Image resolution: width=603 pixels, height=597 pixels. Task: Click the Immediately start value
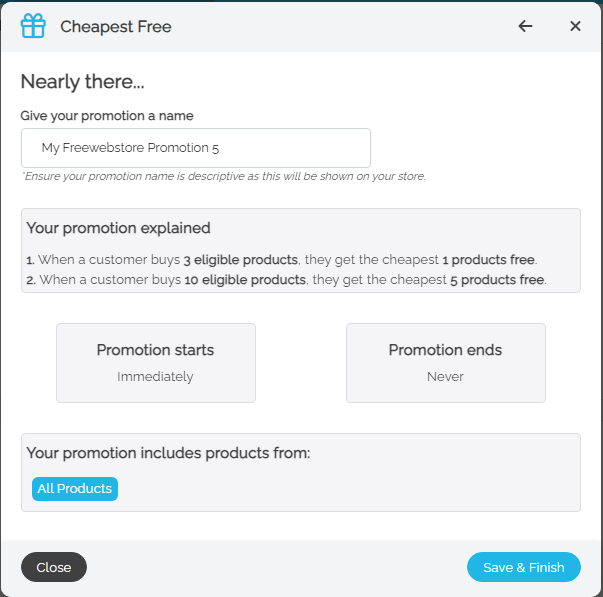tap(155, 377)
